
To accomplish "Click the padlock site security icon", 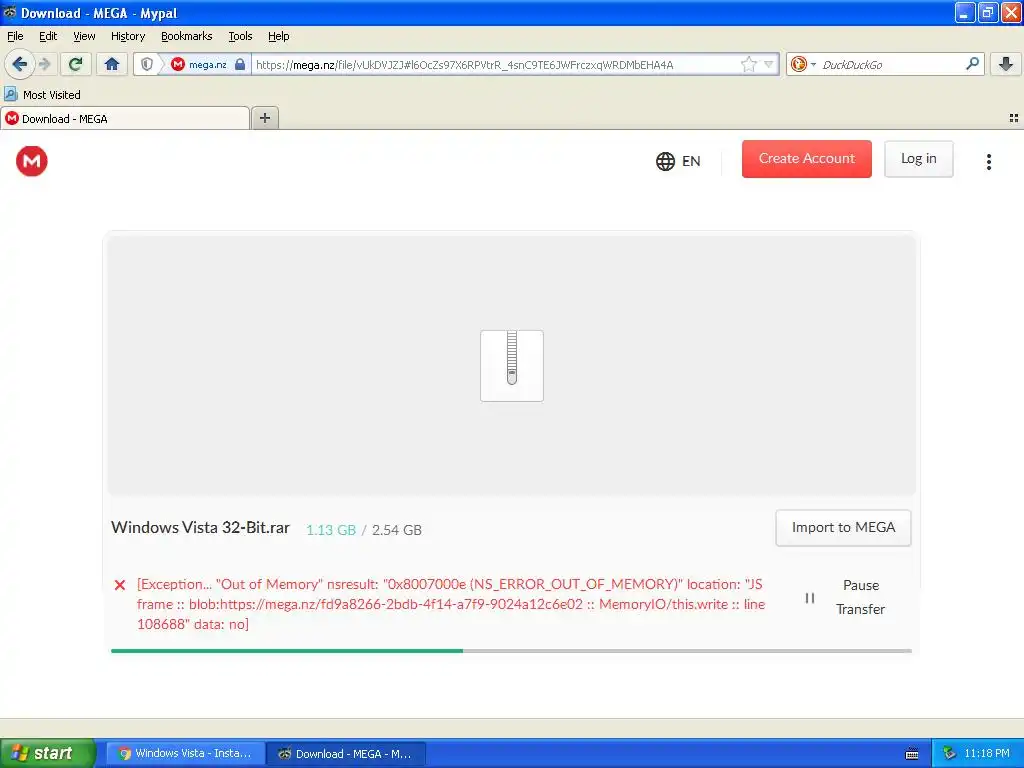I will pos(240,64).
